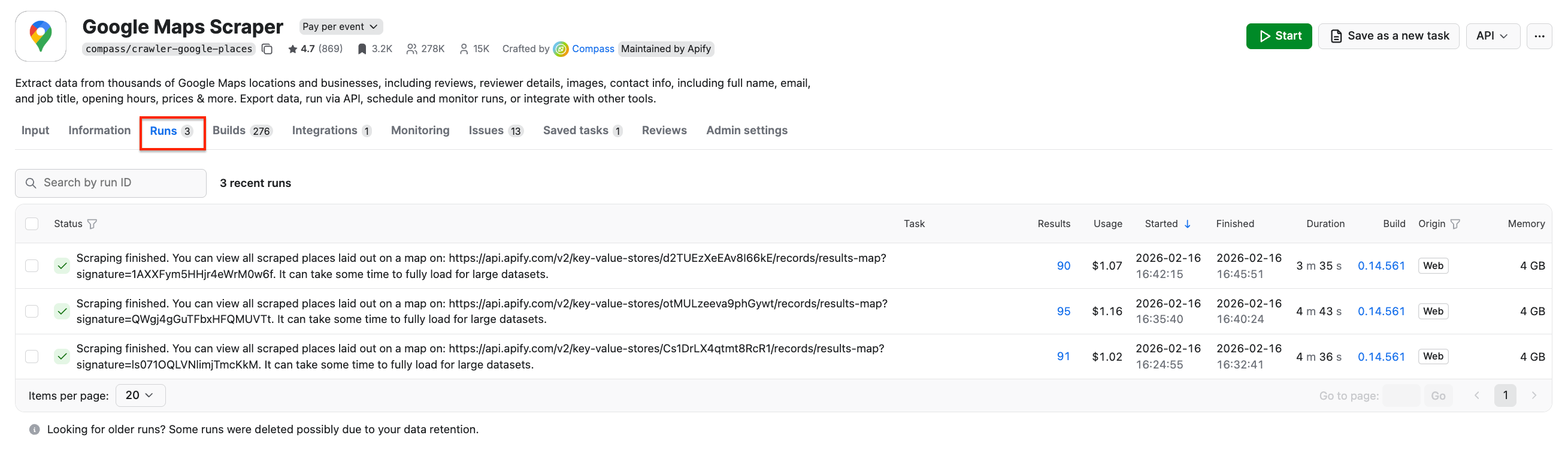
Task: Open the Saved tasks tab
Action: (583, 130)
